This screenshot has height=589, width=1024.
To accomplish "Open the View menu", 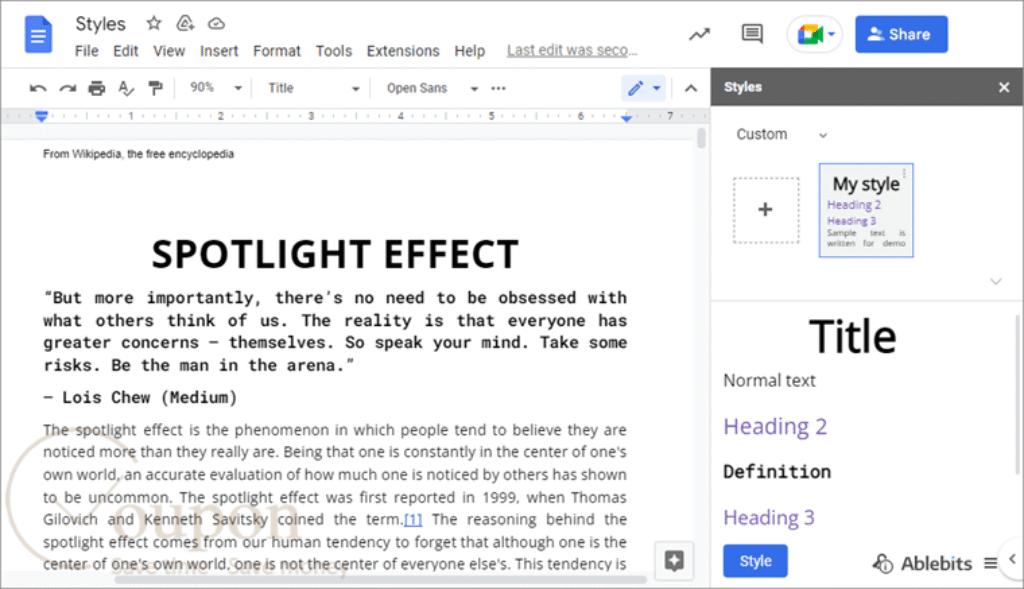I will pos(169,51).
